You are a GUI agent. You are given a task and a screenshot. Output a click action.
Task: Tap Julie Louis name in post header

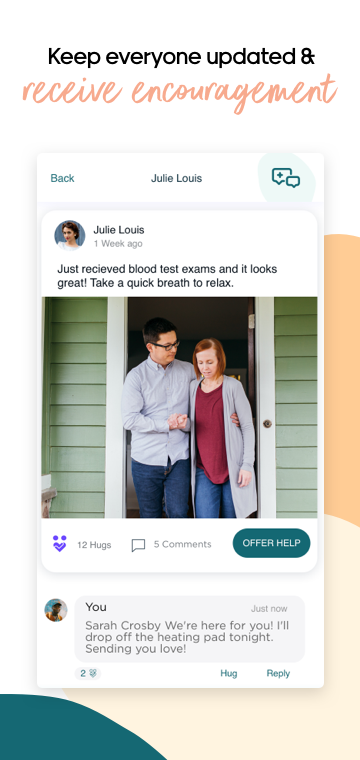click(x=119, y=230)
